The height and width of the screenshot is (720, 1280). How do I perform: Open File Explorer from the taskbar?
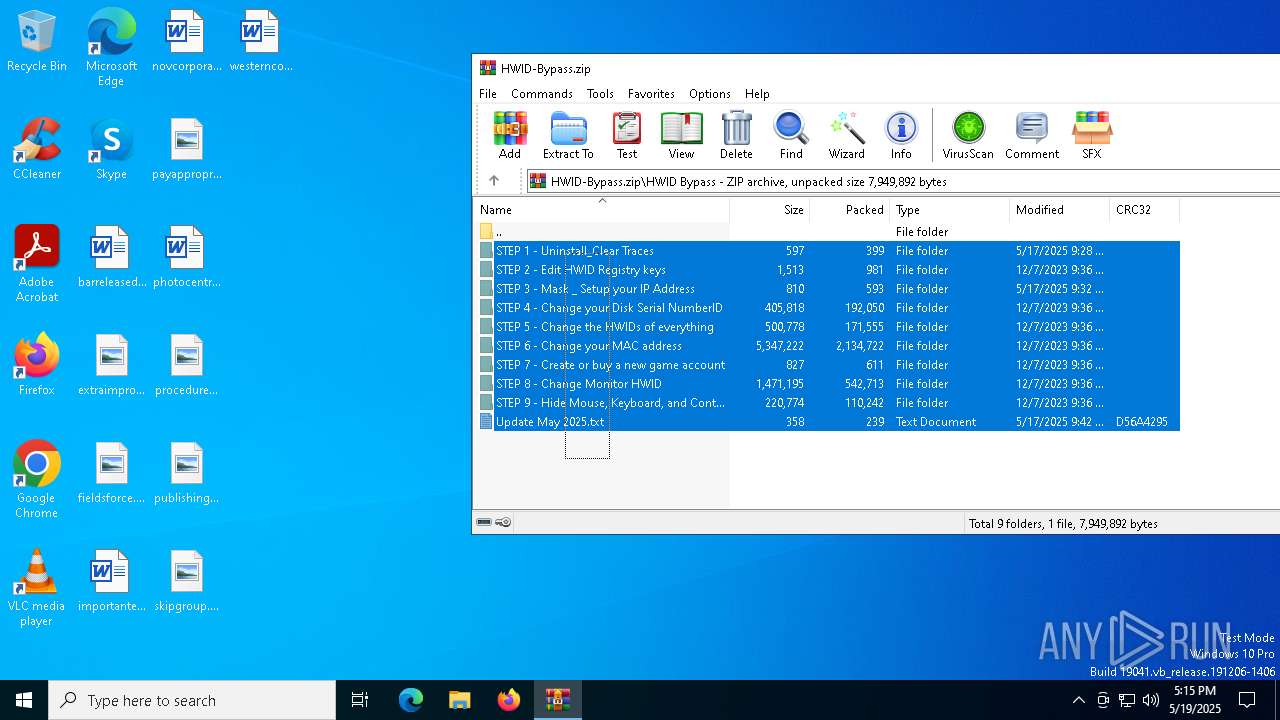[x=459, y=700]
